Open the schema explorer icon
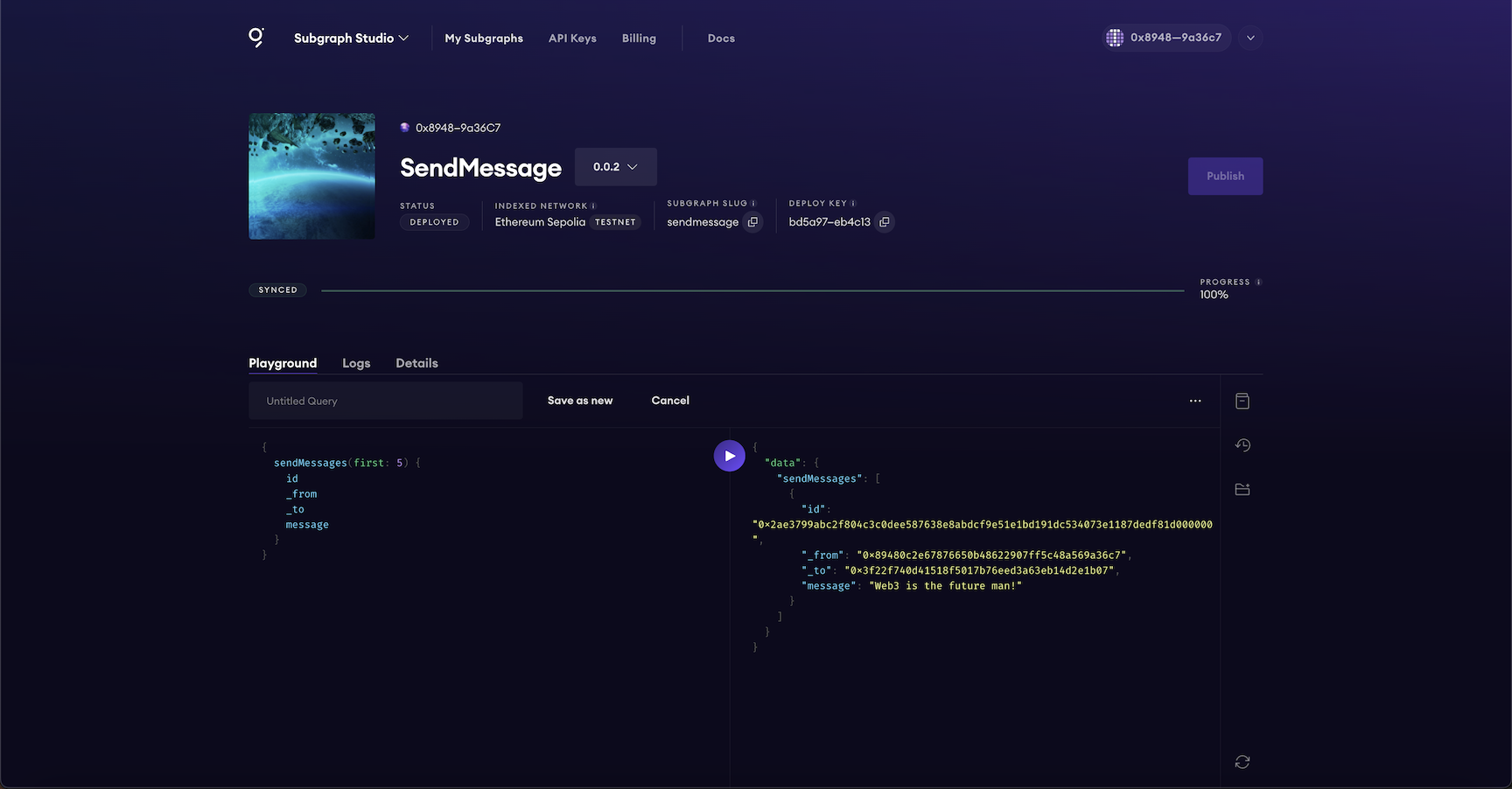The width and height of the screenshot is (1512, 789). pos(1242,401)
